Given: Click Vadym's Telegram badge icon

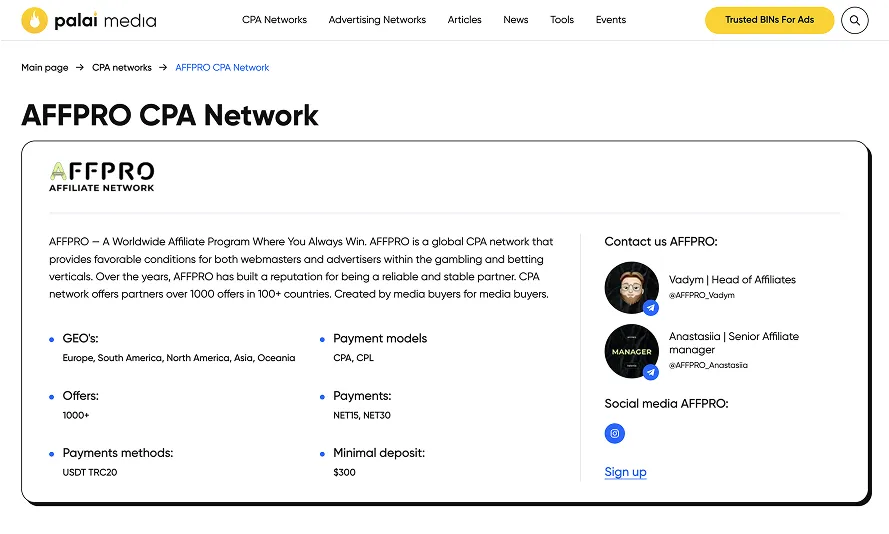Looking at the screenshot, I should 651,308.
